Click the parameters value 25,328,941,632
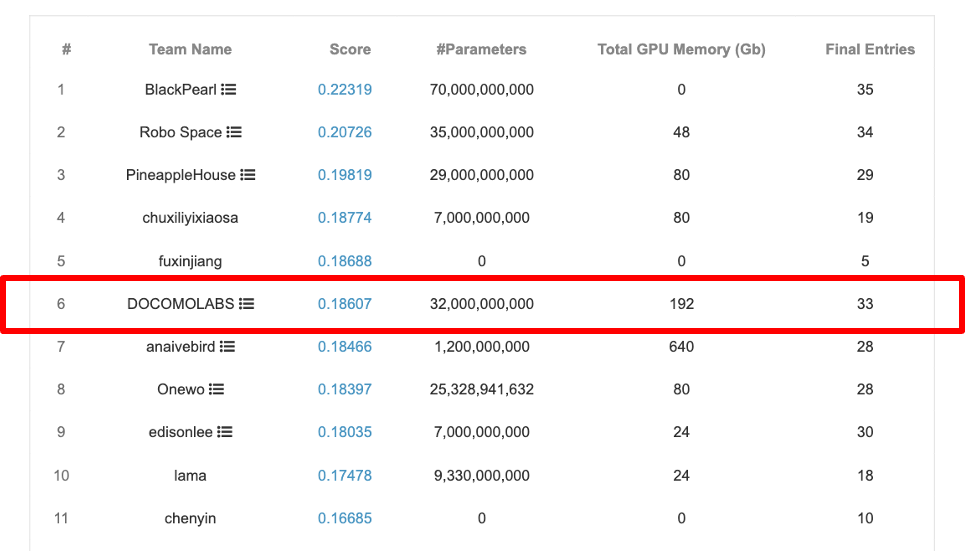This screenshot has height=552, width=966. [482, 389]
